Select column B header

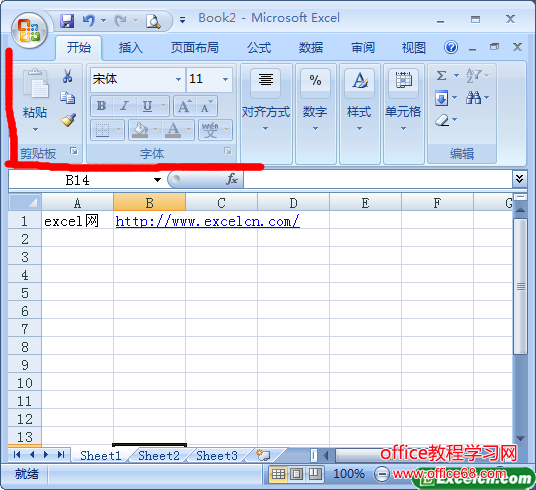point(149,202)
